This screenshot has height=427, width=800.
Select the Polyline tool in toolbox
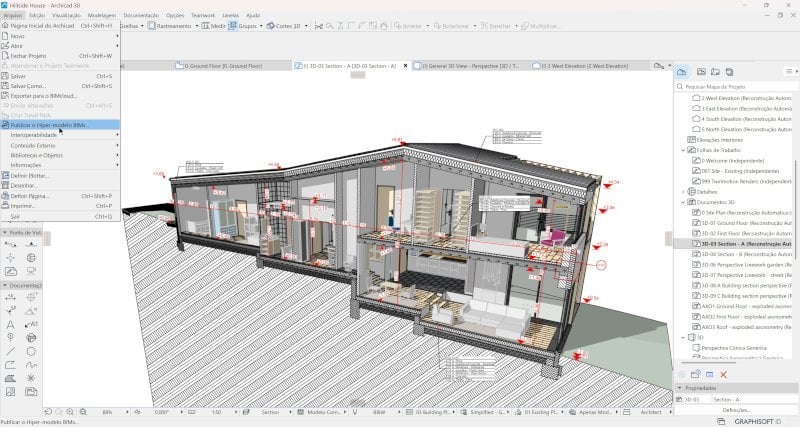tap(10, 365)
